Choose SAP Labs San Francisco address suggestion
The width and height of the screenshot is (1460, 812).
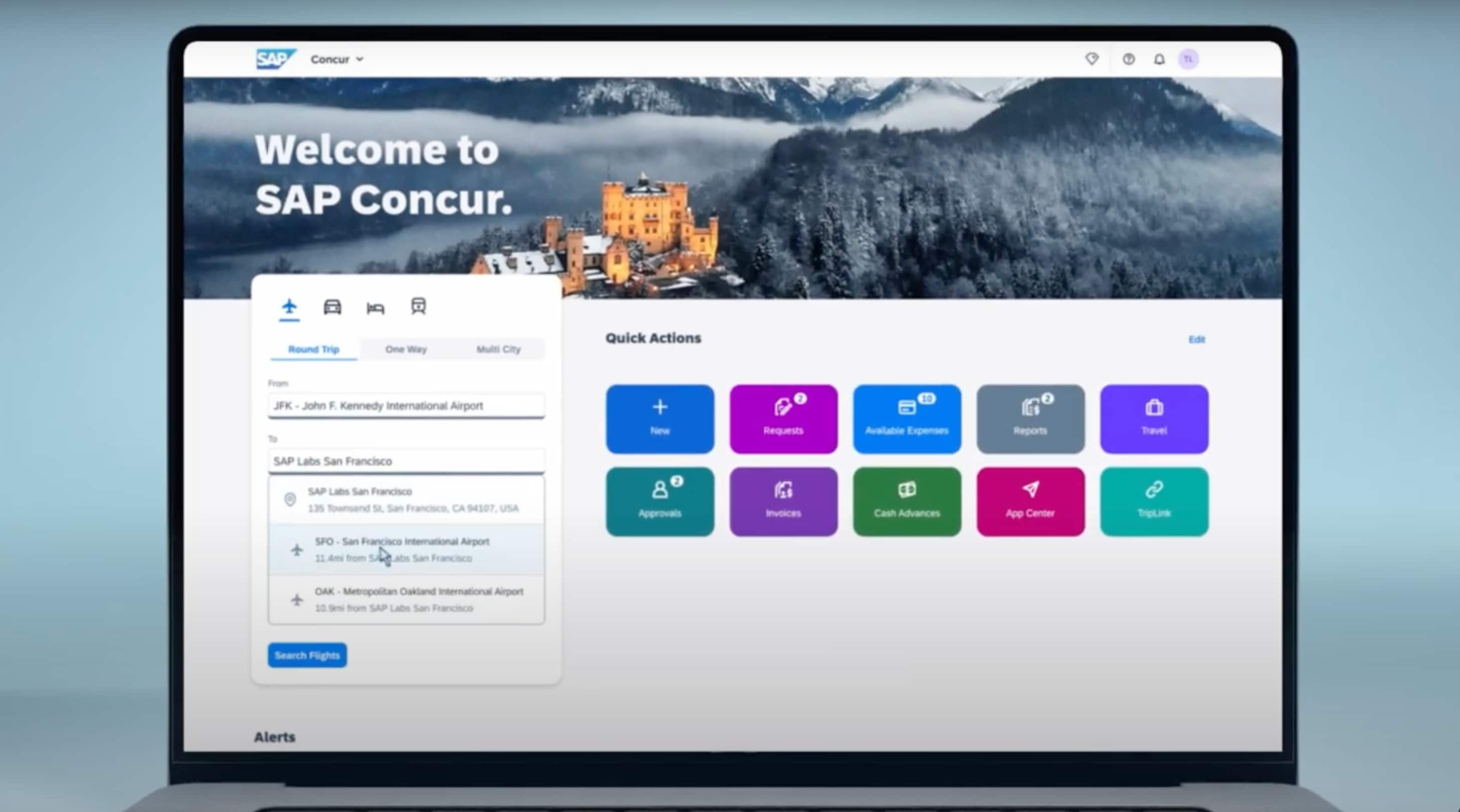pos(406,500)
